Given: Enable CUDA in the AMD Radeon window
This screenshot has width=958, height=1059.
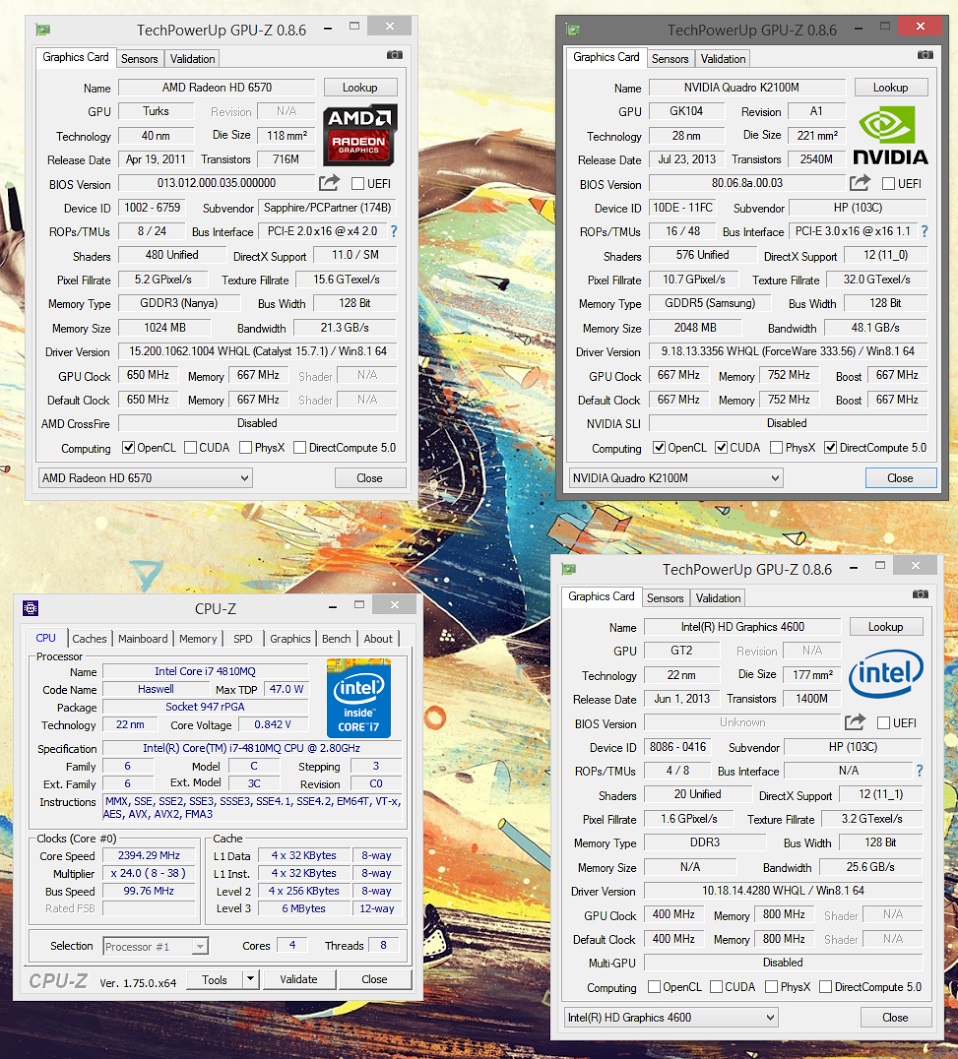Looking at the screenshot, I should [x=191, y=447].
